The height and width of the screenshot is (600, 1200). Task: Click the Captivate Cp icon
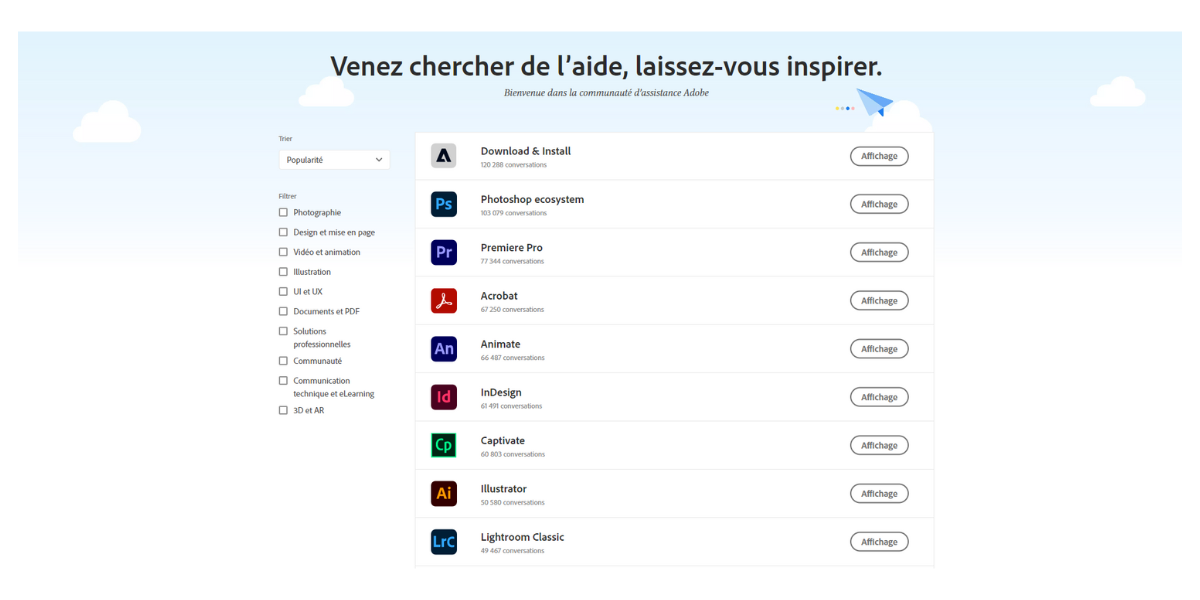click(444, 445)
